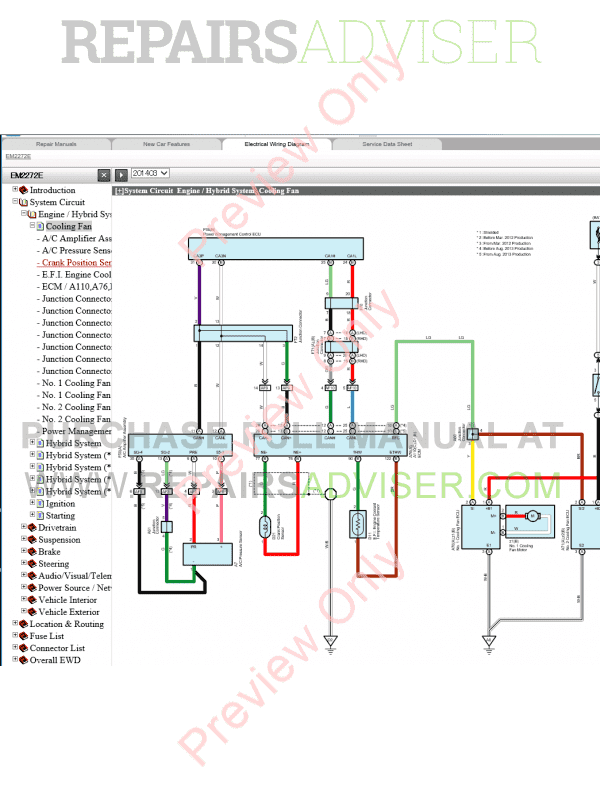The width and height of the screenshot is (600, 800).
Task: Click the open-book icon beside Engine / Hybrid Sys
Action: tap(32, 214)
